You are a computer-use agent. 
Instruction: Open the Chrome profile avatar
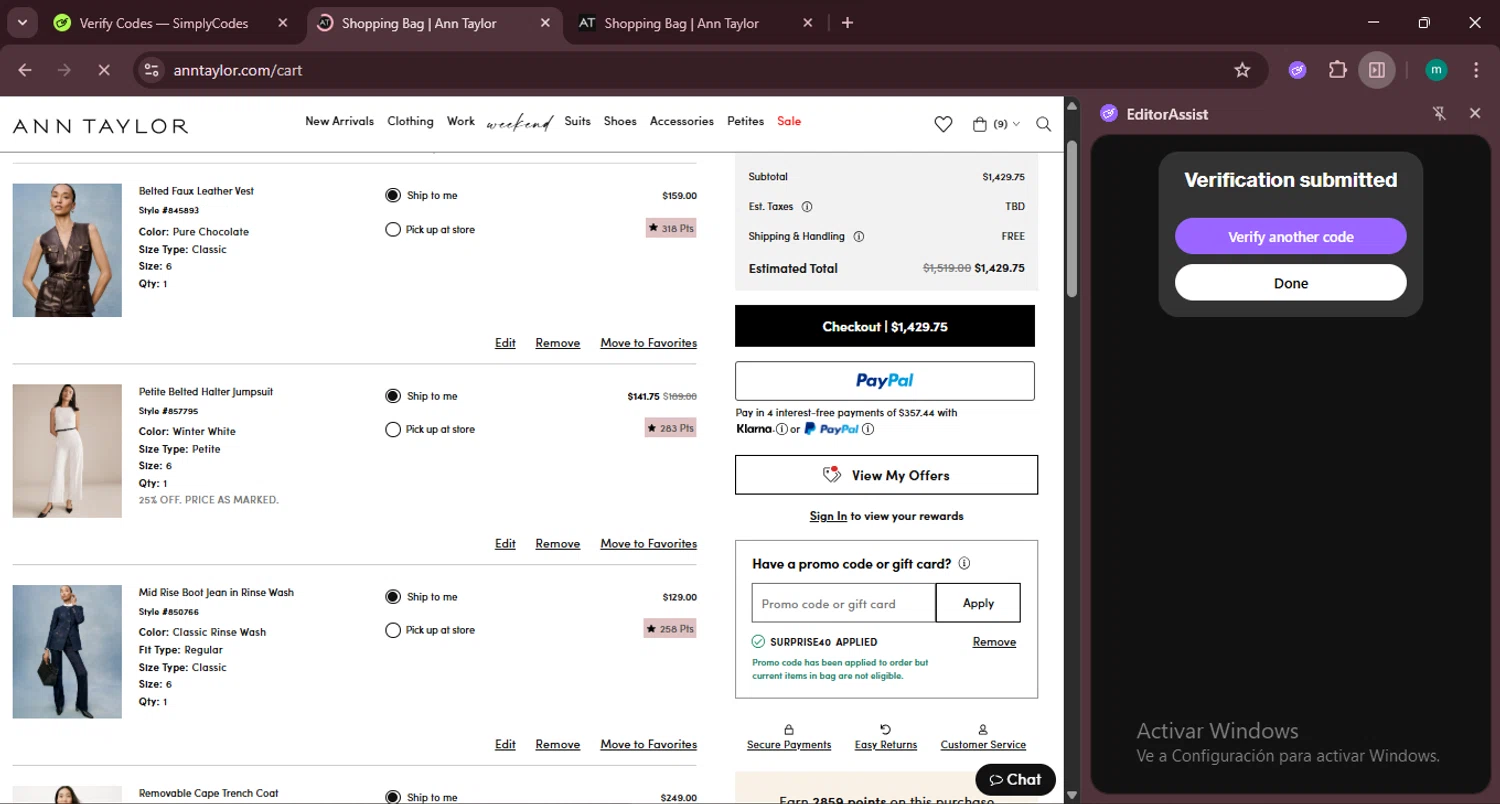pos(1436,70)
